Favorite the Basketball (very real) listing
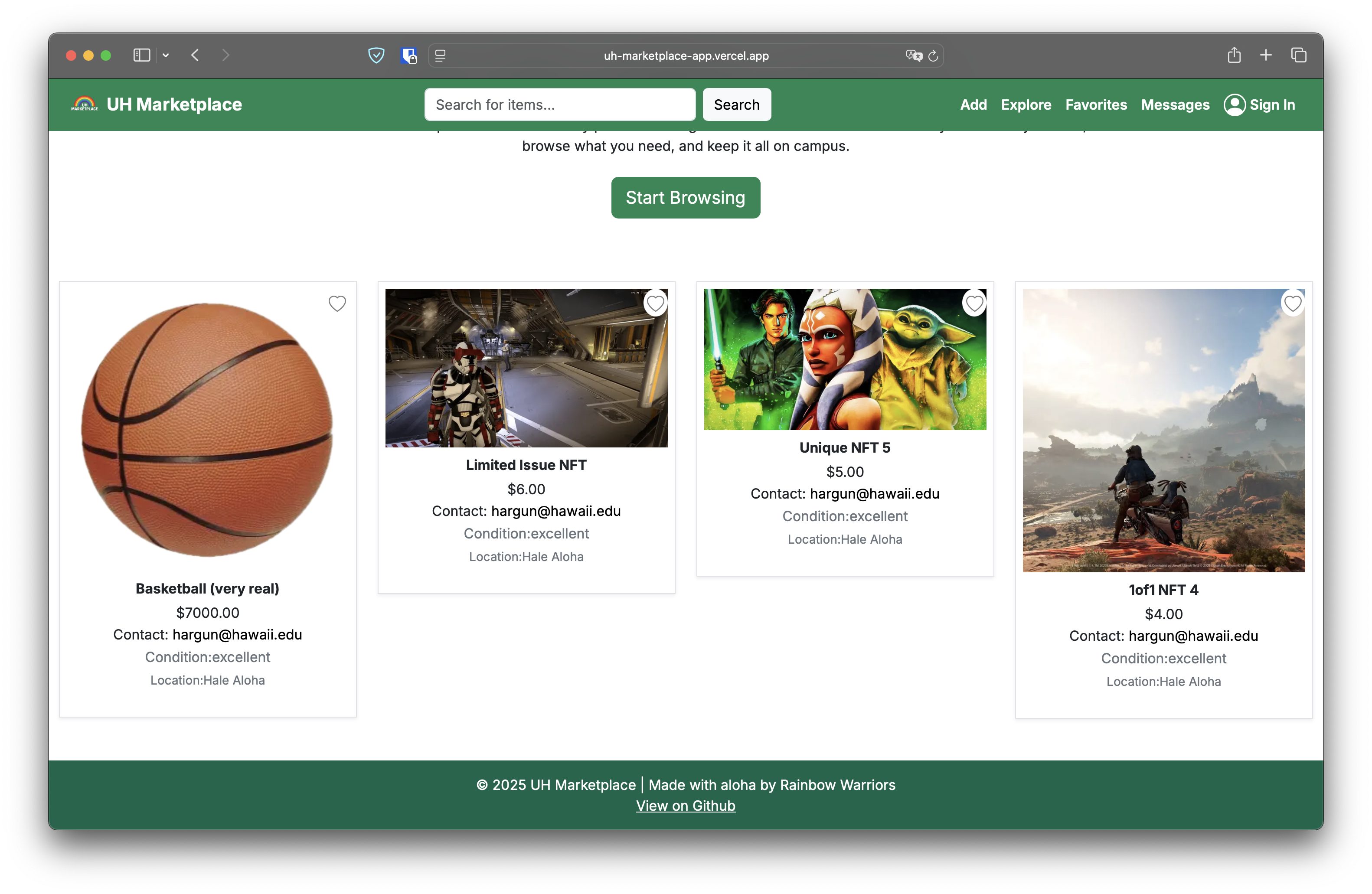Viewport: 1372px width, 894px height. pos(337,303)
